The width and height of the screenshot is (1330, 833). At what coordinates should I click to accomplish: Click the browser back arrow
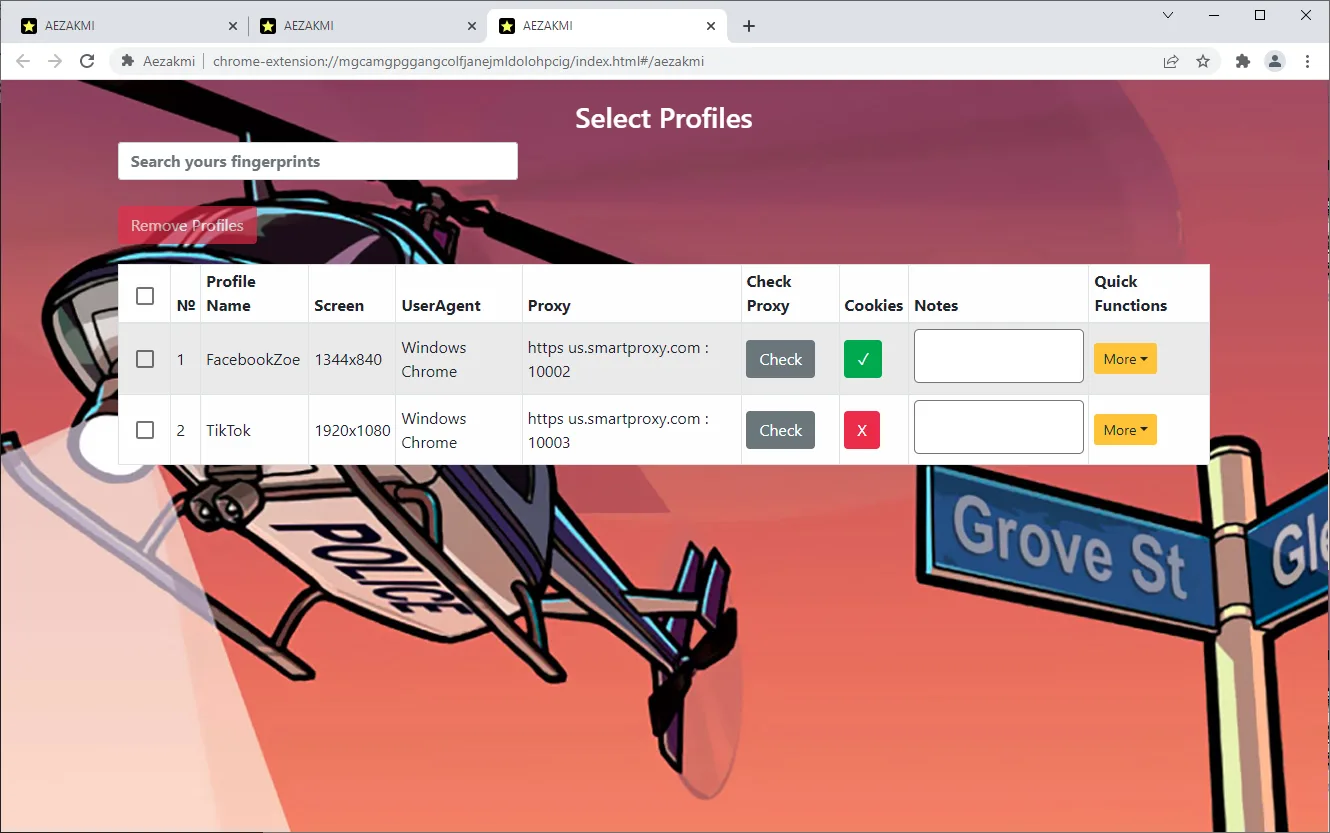click(x=23, y=61)
